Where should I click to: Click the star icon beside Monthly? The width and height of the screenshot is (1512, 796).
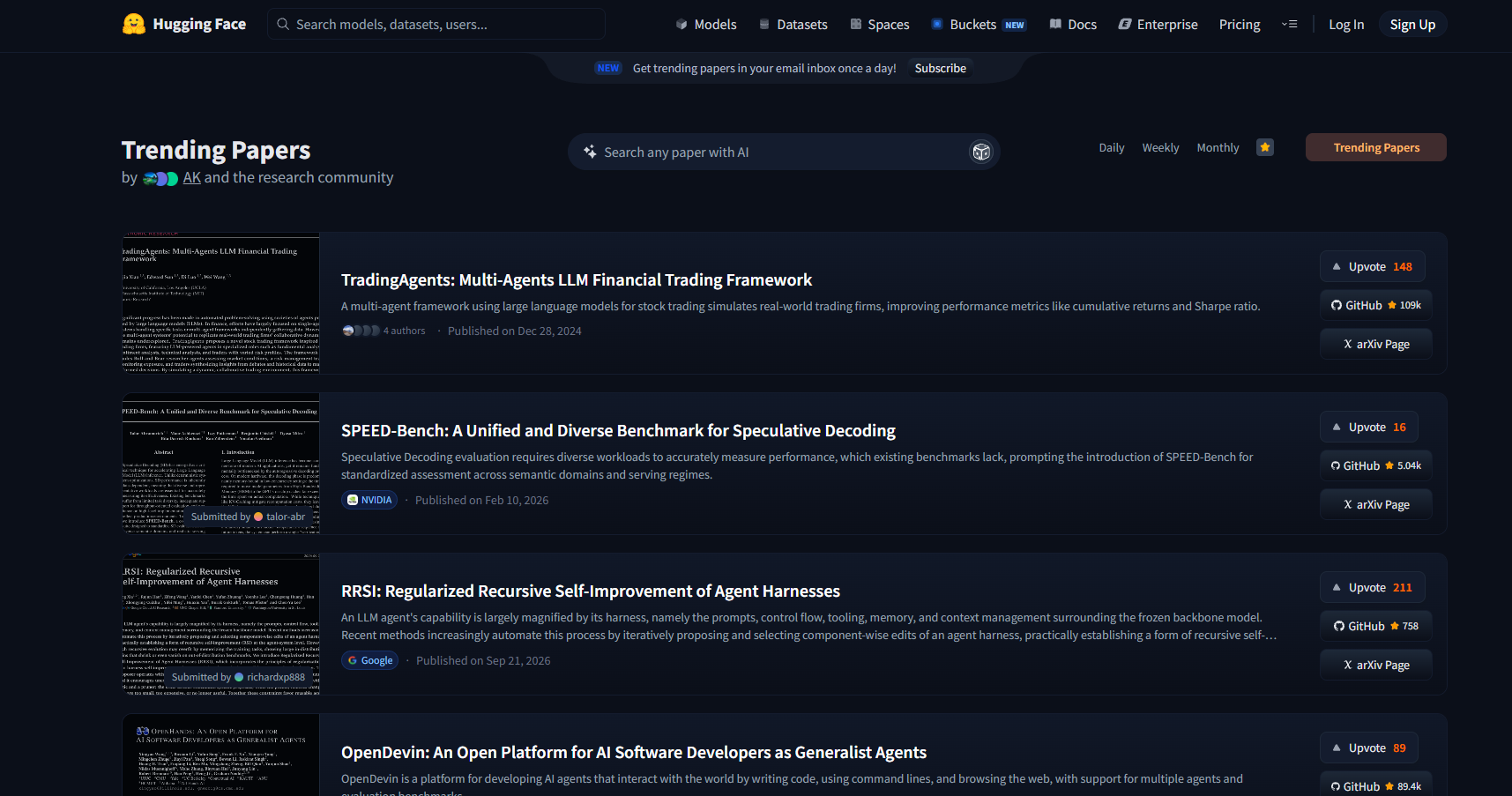[1265, 147]
